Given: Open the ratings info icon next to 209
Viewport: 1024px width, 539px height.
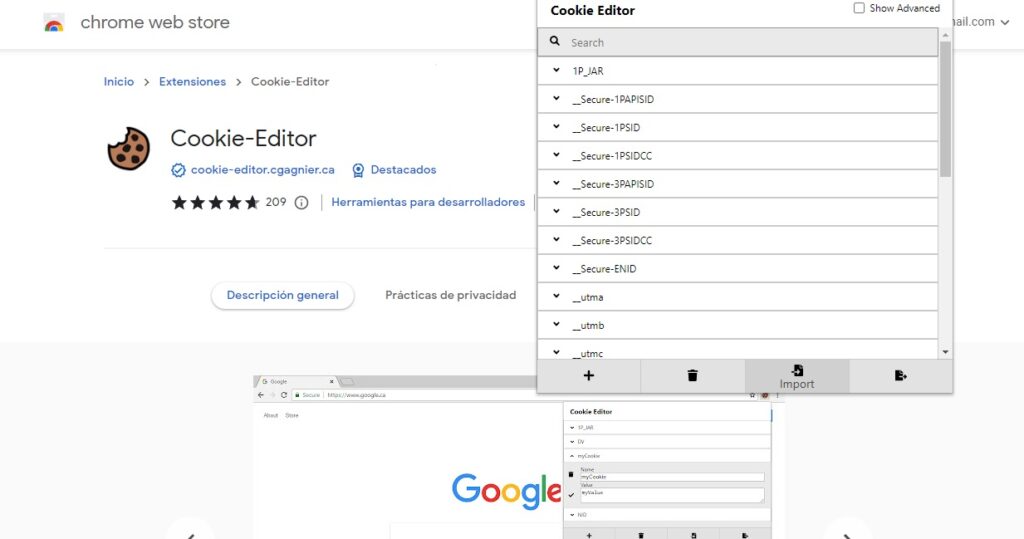Looking at the screenshot, I should 301,203.
